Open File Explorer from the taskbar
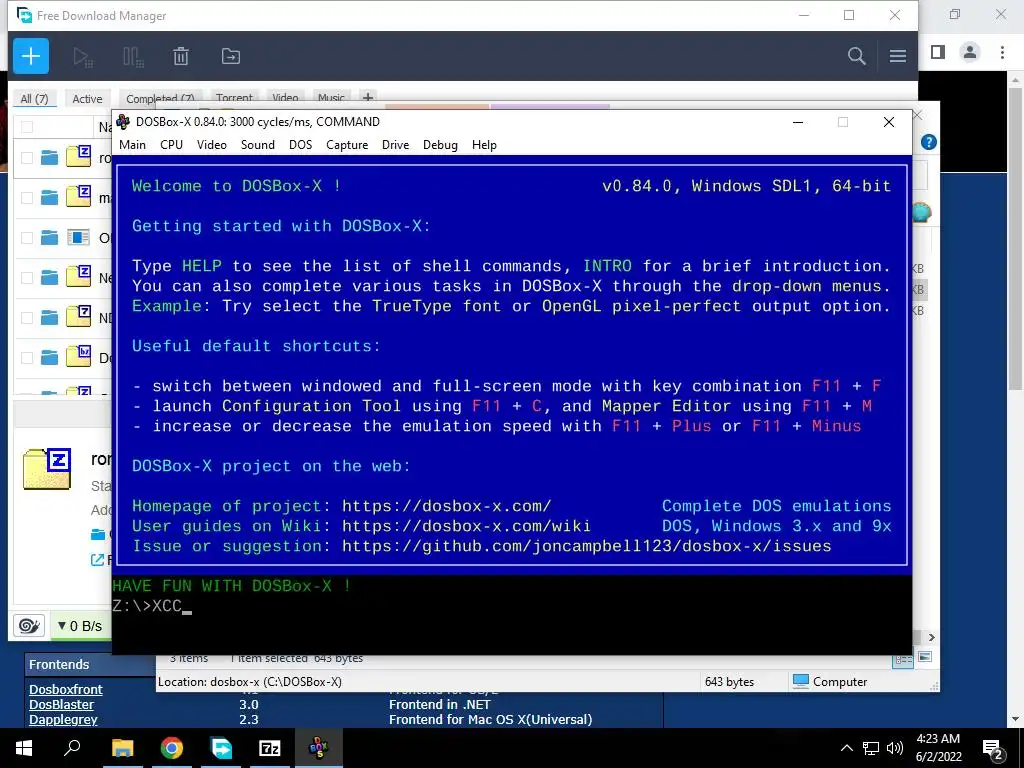Screen dimensions: 1024x768 point(122,748)
